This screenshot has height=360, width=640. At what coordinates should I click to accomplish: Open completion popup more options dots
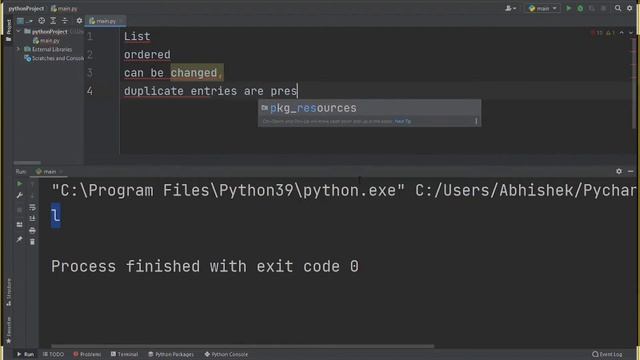(476, 121)
